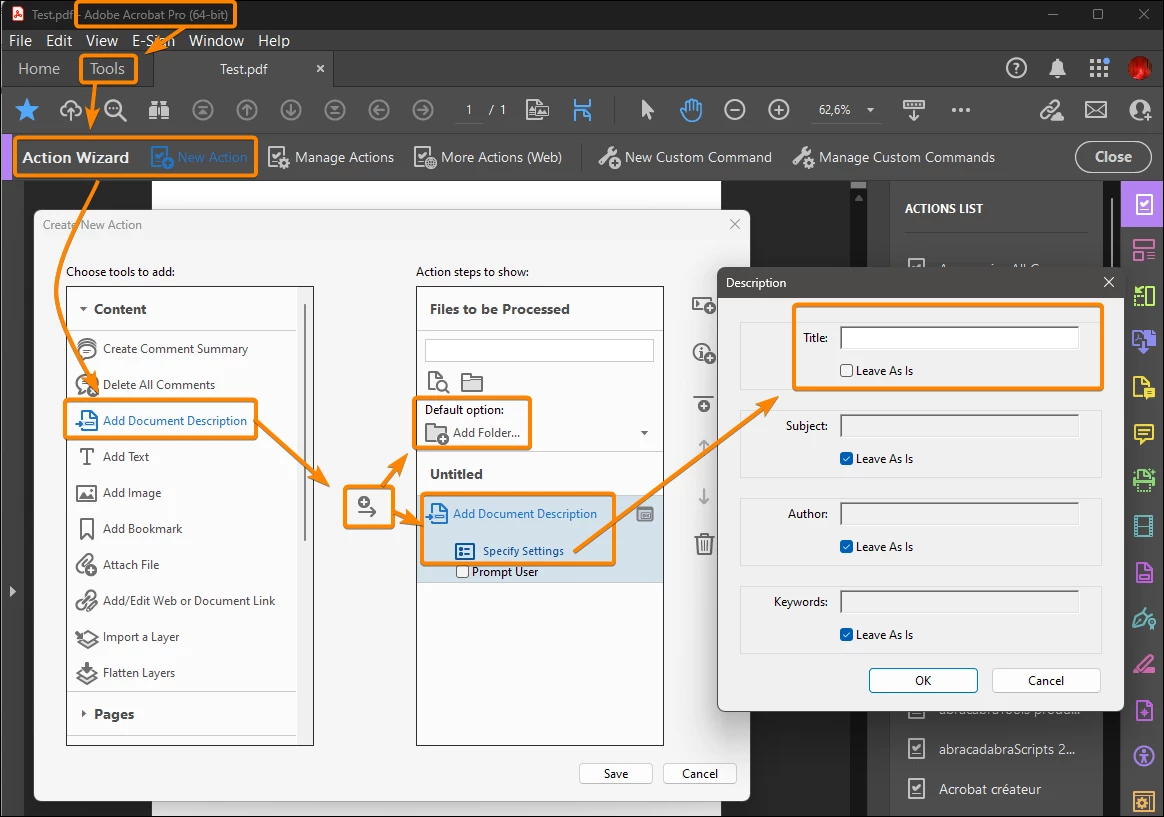Image resolution: width=1164 pixels, height=817 pixels.
Task: Click New Custom Command
Action: click(x=685, y=157)
